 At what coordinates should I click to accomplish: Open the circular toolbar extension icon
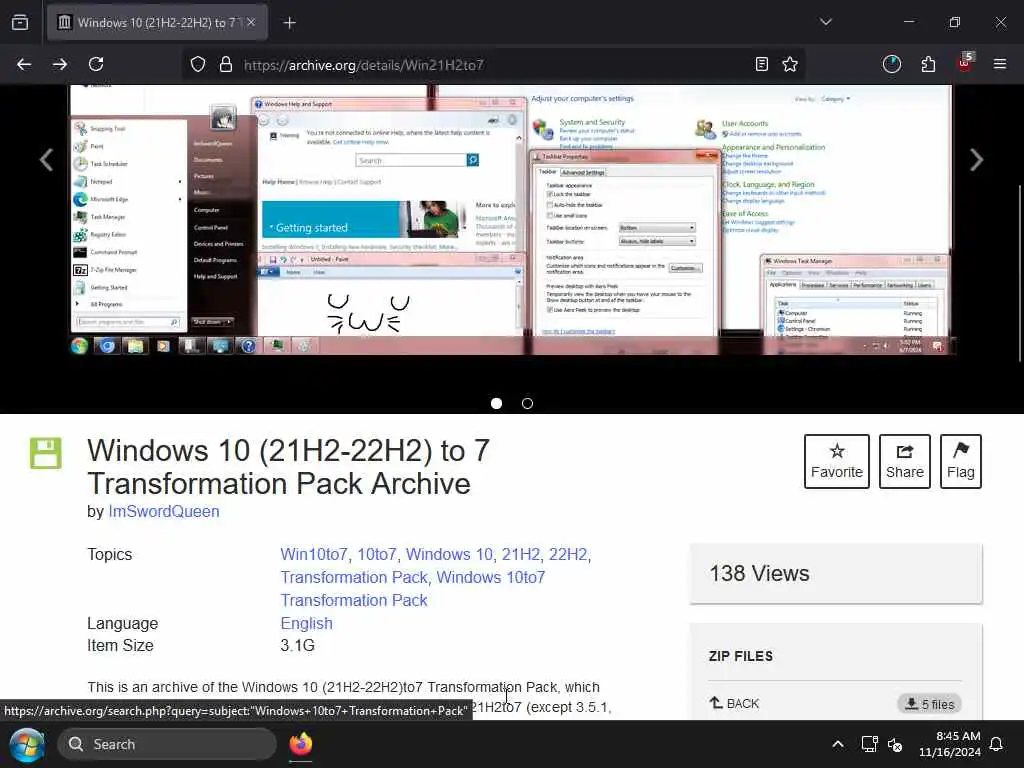pyautogui.click(x=891, y=64)
